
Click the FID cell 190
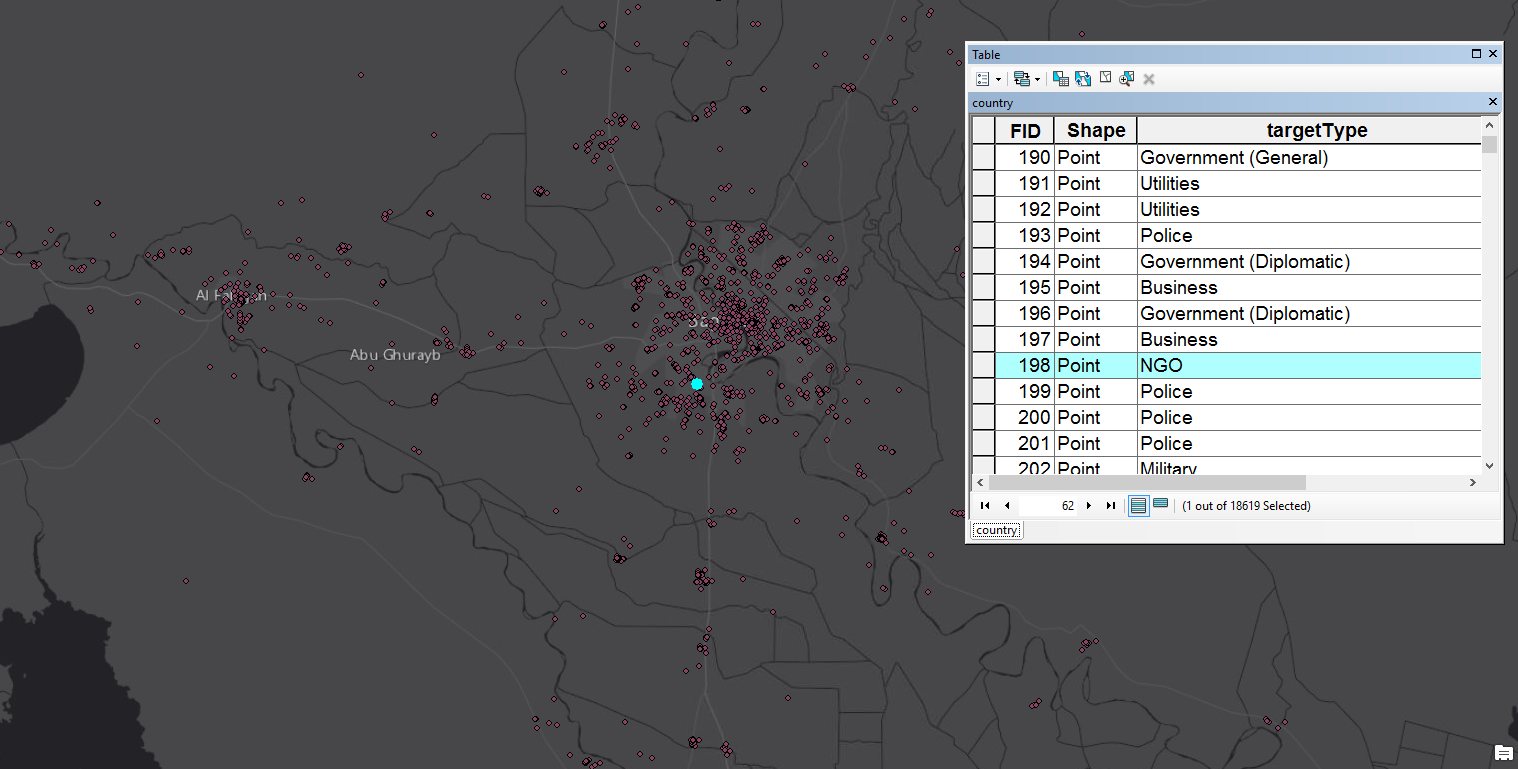[x=1025, y=157]
